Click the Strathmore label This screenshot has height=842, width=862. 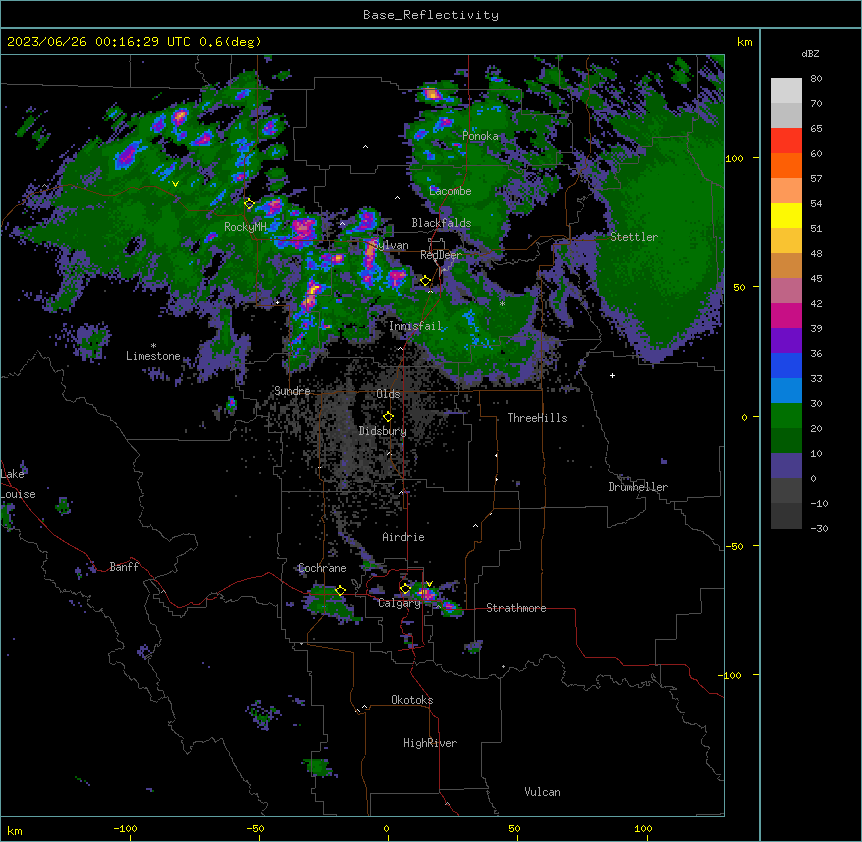516,608
